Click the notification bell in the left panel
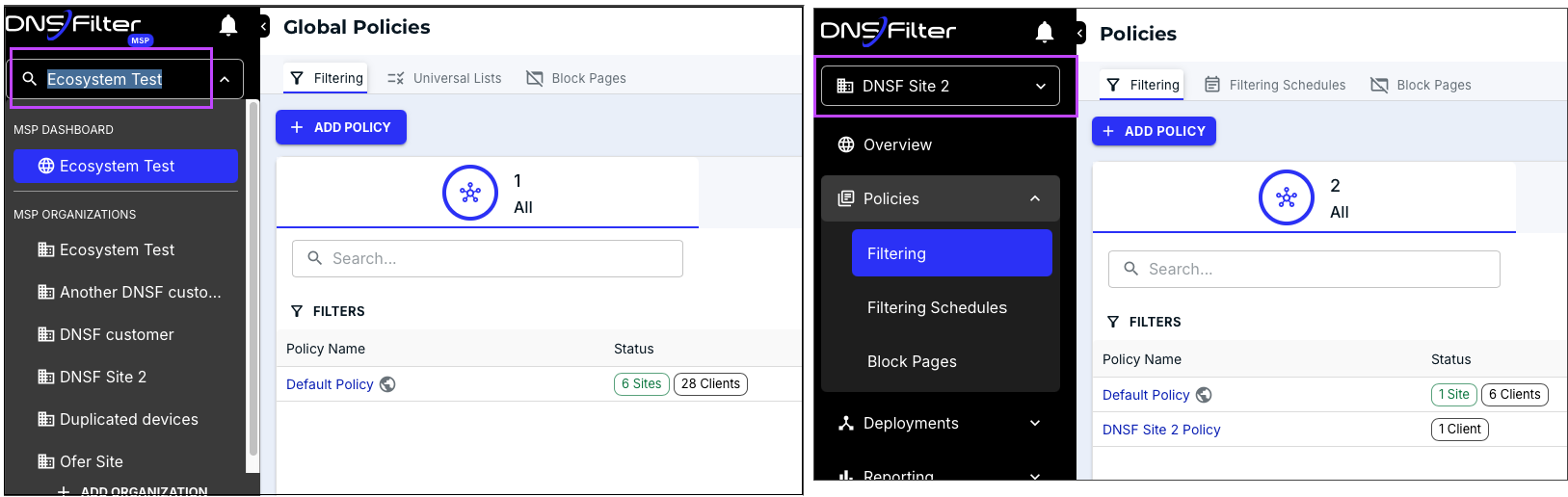 coord(228,26)
